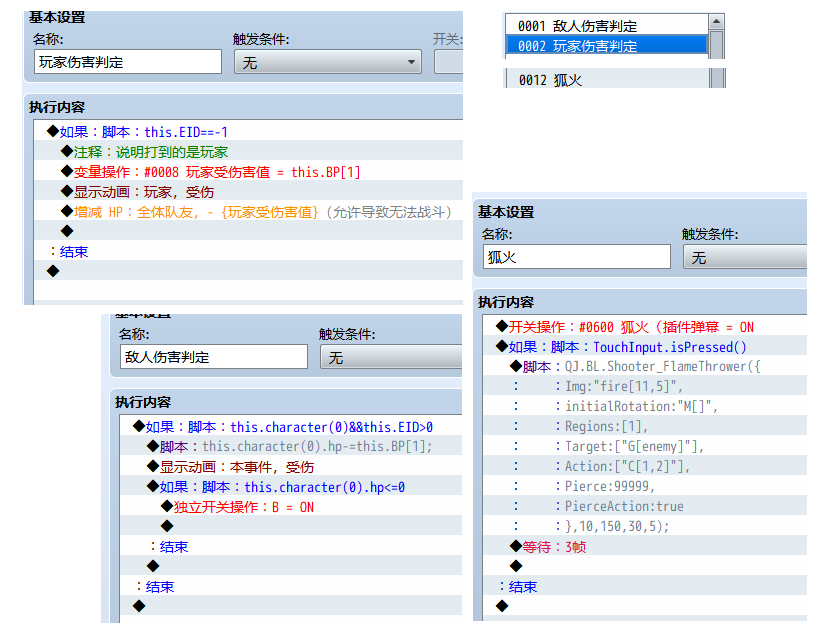Select the },10,150,30,5); line

[x=645, y=526]
